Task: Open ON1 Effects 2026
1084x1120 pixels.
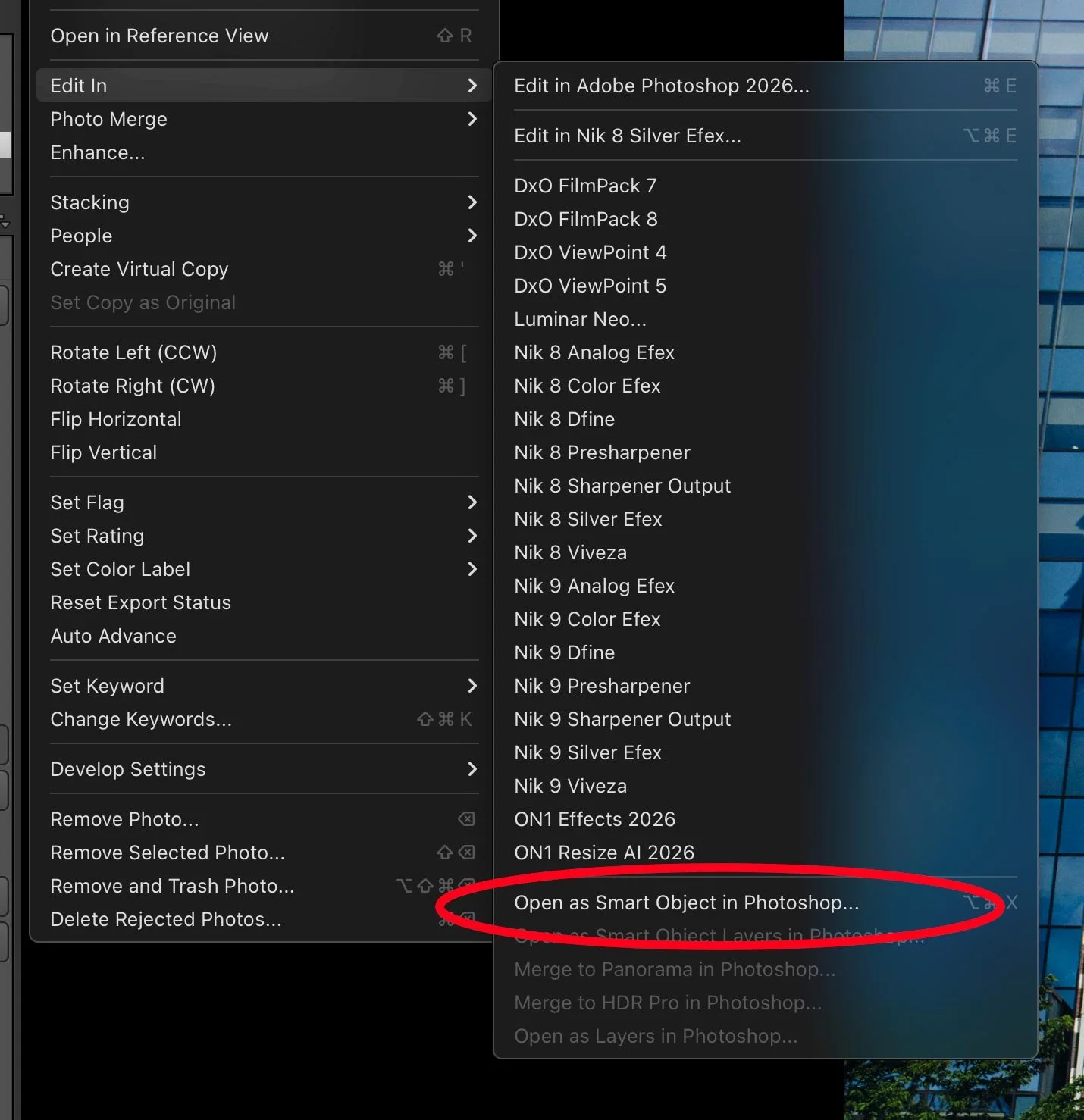Action: tap(766, 819)
